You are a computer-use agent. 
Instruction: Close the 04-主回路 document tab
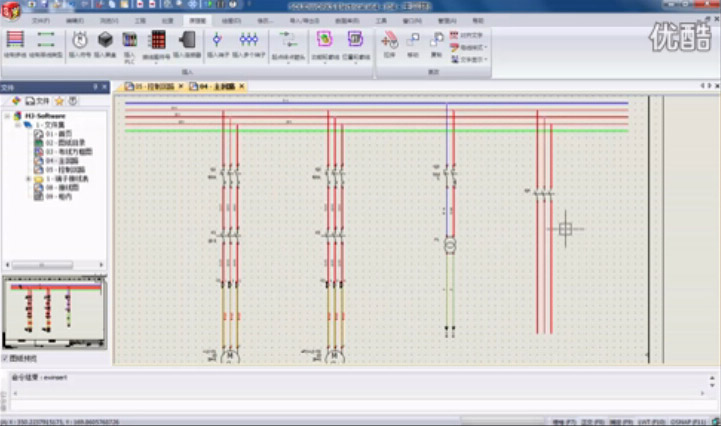242,86
